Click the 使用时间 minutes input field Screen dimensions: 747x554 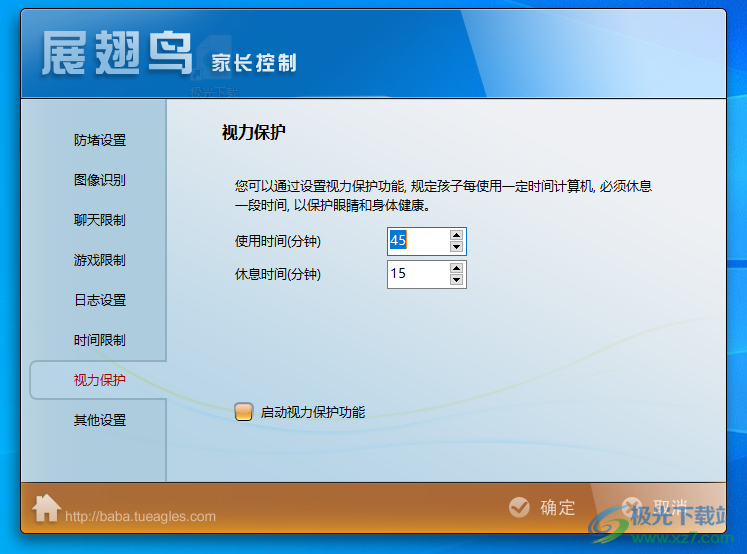(x=417, y=241)
